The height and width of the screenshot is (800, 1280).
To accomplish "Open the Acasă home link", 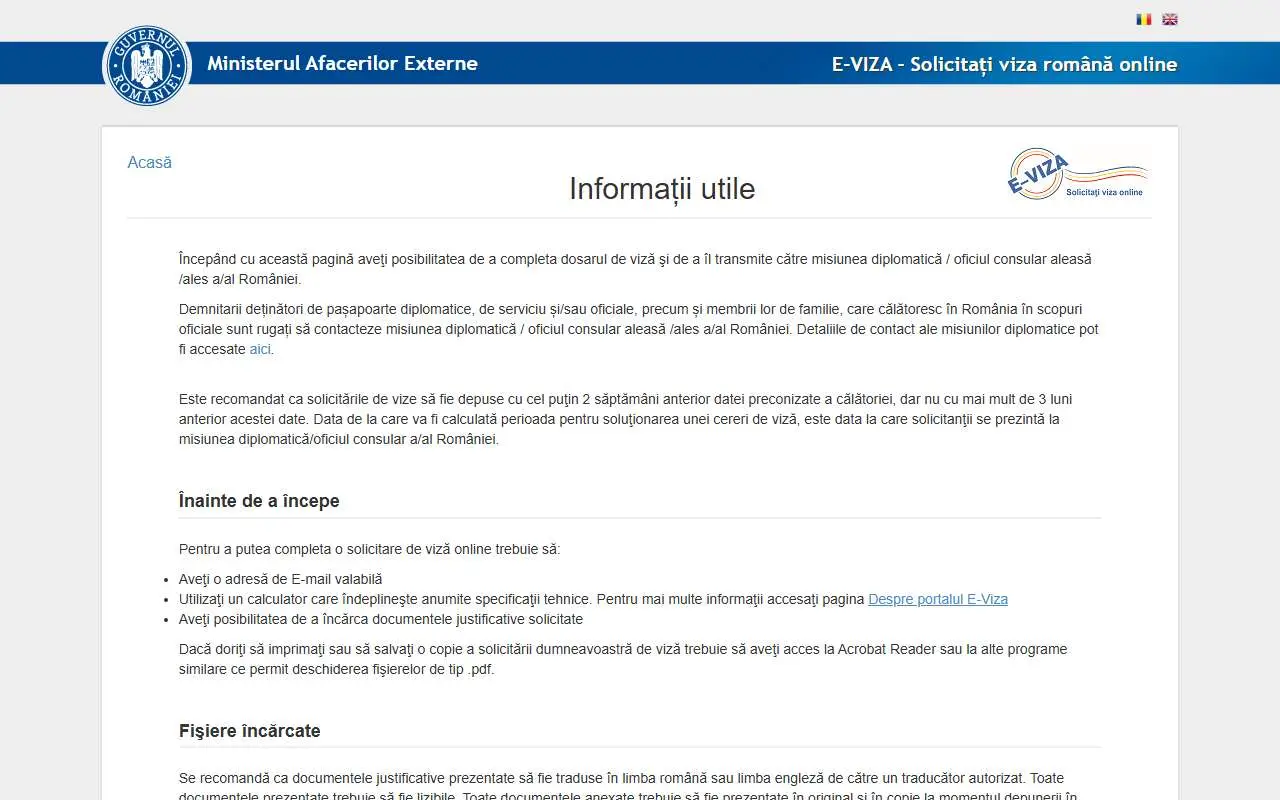I will (x=150, y=162).
